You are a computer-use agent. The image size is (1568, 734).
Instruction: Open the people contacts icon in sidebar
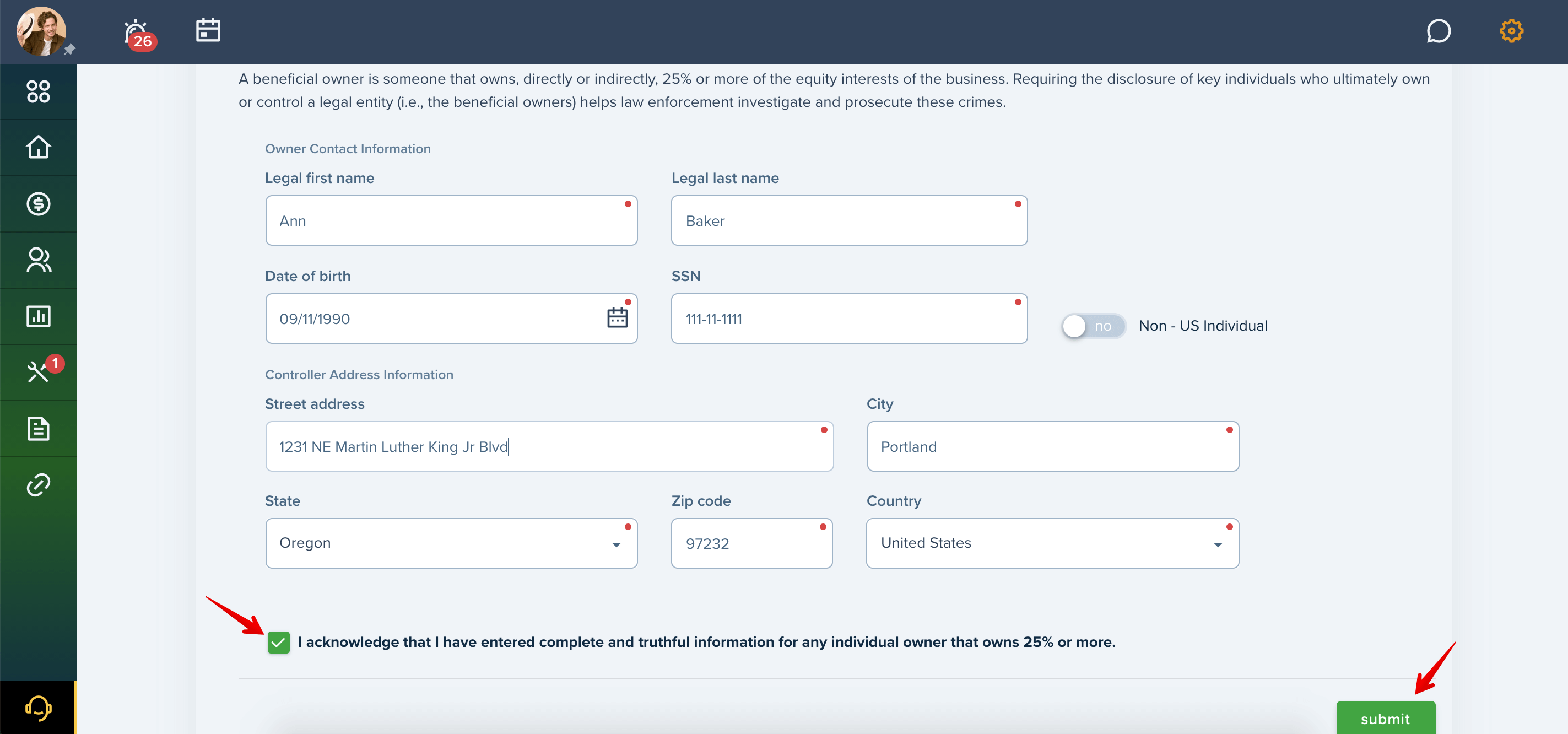pos(39,260)
